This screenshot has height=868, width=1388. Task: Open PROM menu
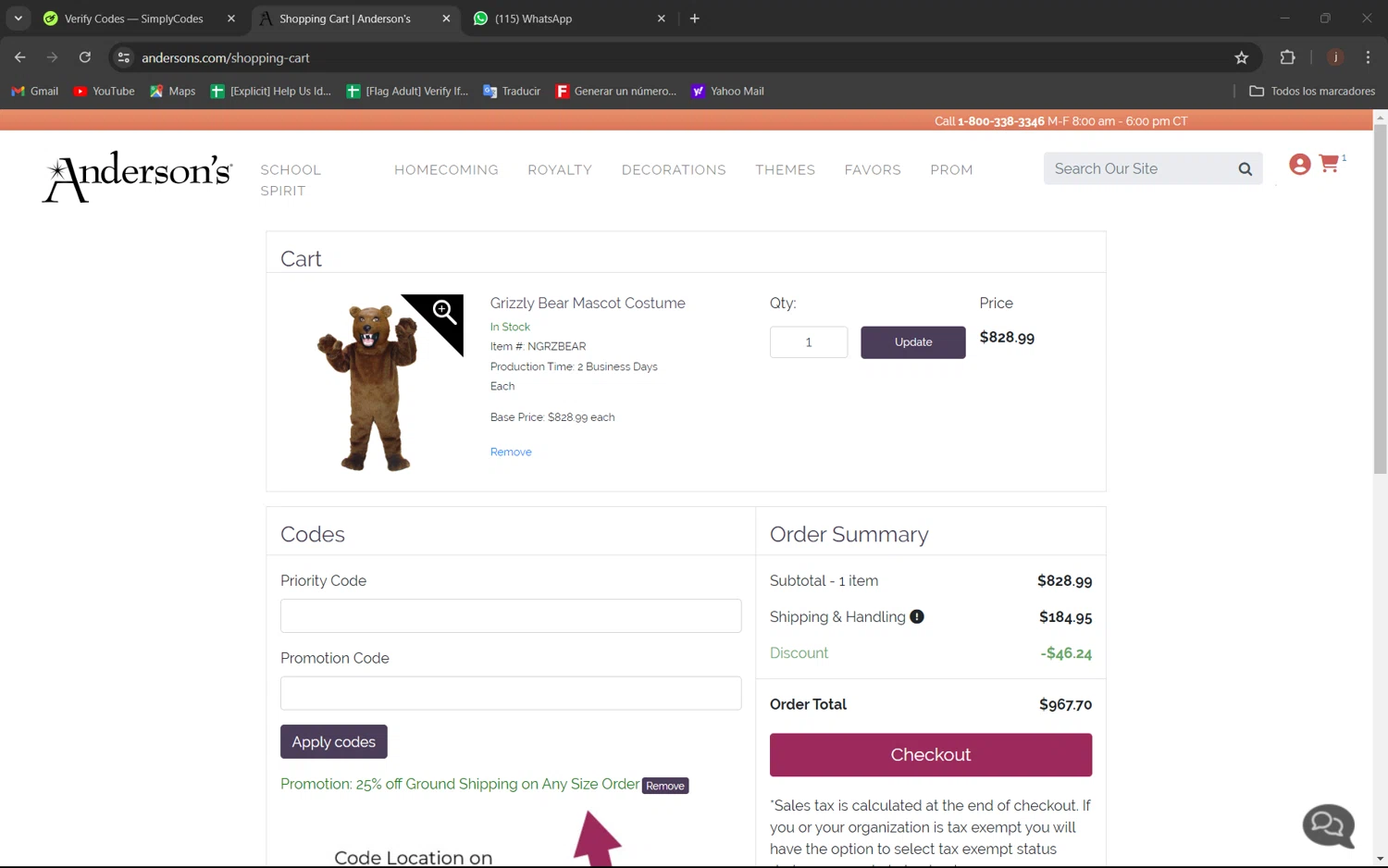[951, 169]
